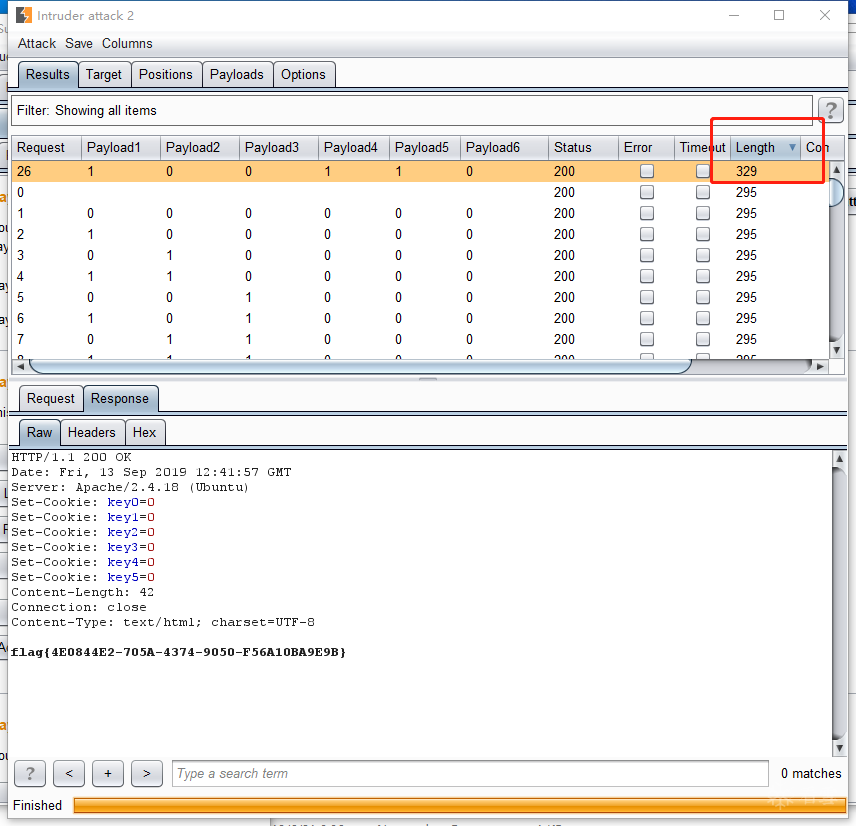Viewport: 856px width, 826px height.
Task: Select result row for request 6
Action: [420, 318]
